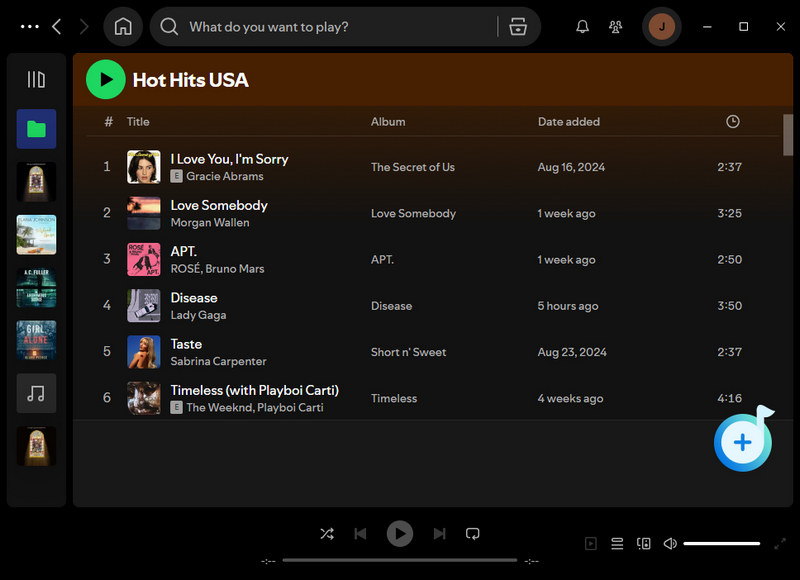The width and height of the screenshot is (800, 580).
Task: Select the Disease track title
Action: 194,298
